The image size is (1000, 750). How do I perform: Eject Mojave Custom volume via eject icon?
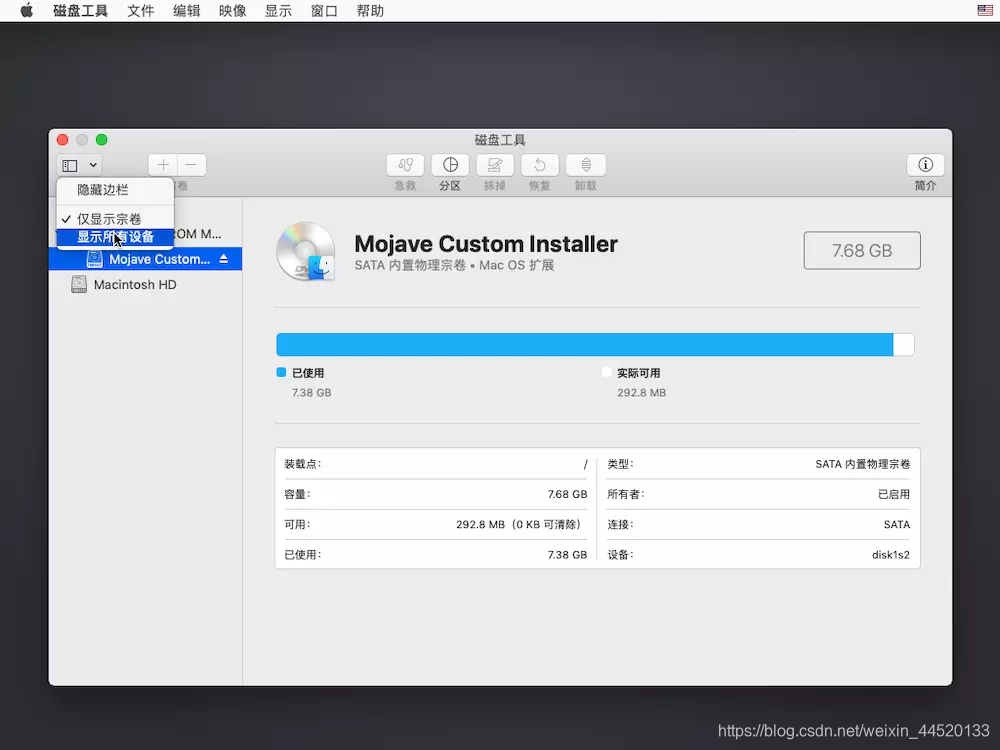point(224,259)
